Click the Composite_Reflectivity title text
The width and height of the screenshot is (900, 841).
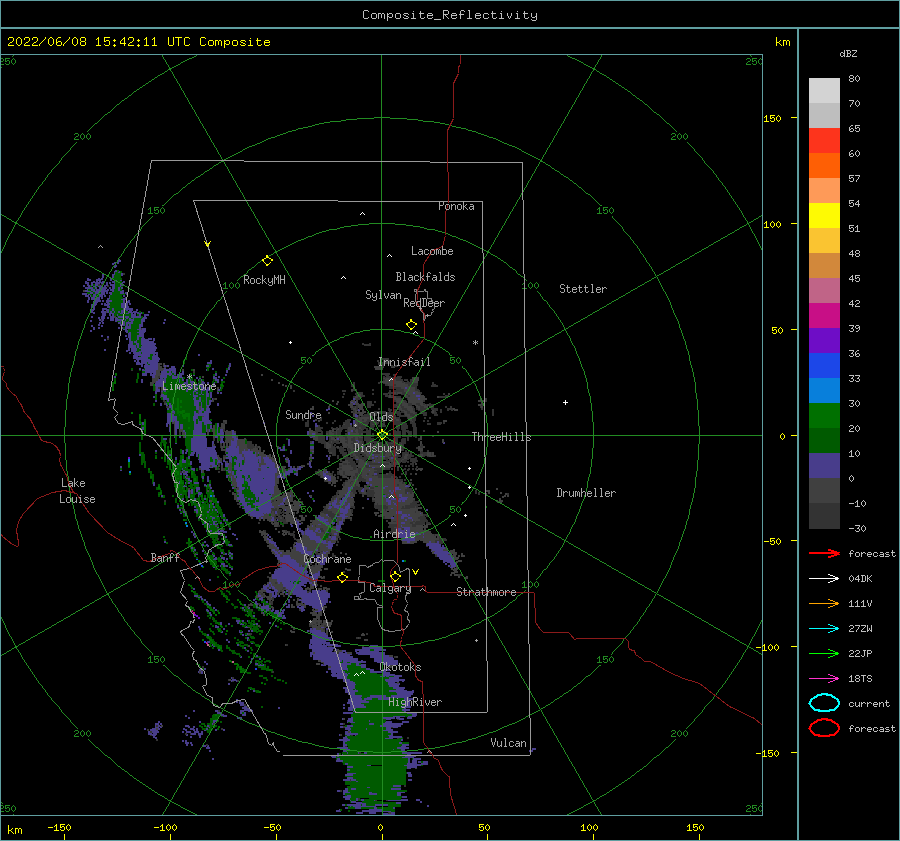[x=450, y=15]
